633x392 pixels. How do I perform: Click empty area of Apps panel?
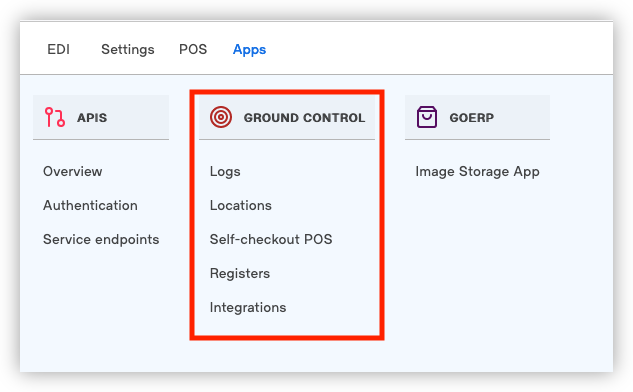[484, 283]
